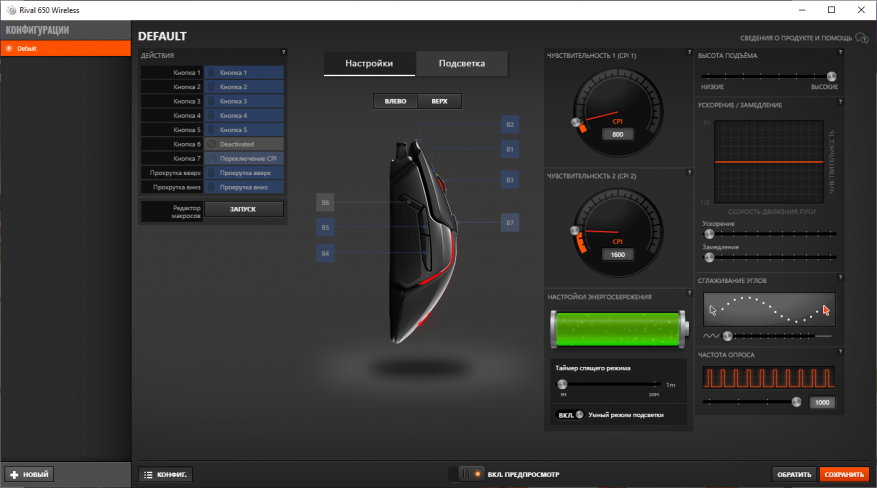
Task: Click help icon for Сглаживание углов
Action: click(840, 277)
